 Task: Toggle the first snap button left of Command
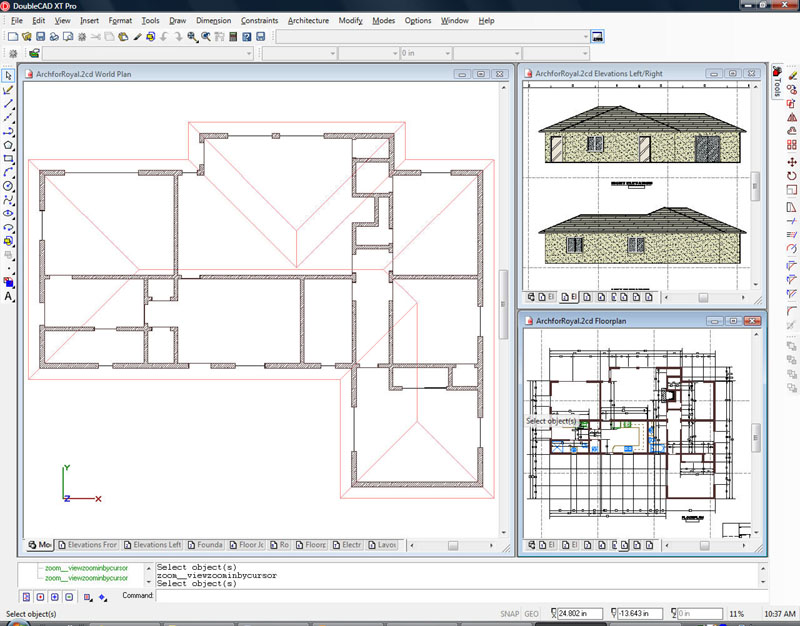27,597
